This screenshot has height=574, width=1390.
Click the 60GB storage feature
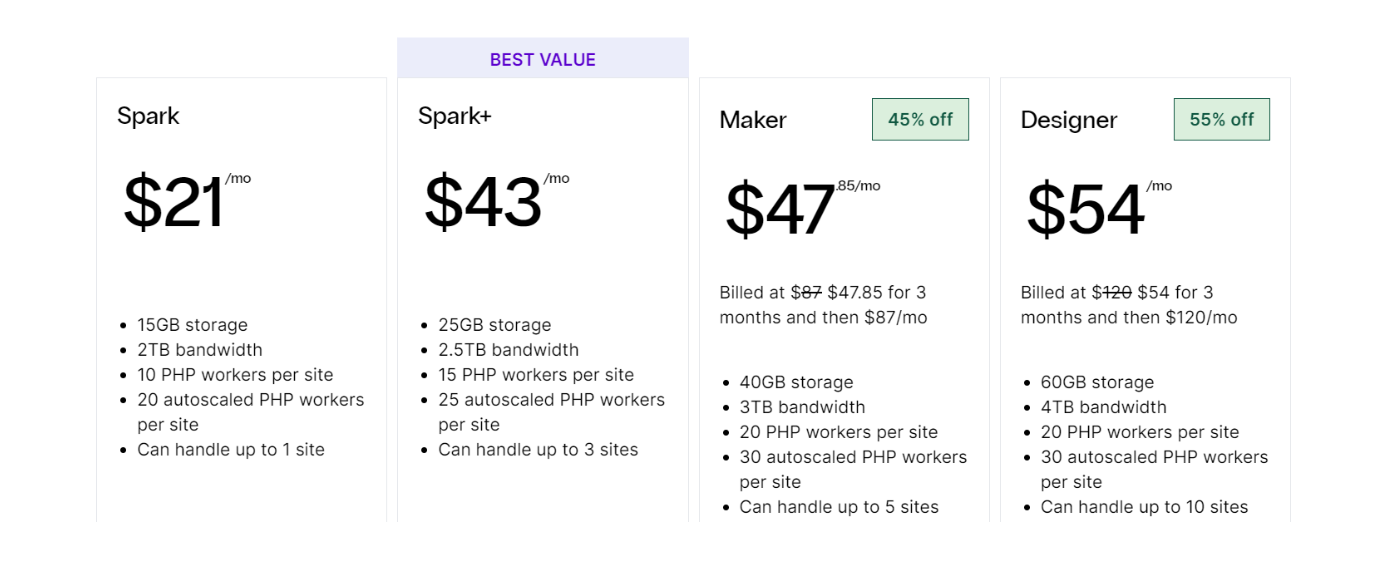pos(1097,382)
